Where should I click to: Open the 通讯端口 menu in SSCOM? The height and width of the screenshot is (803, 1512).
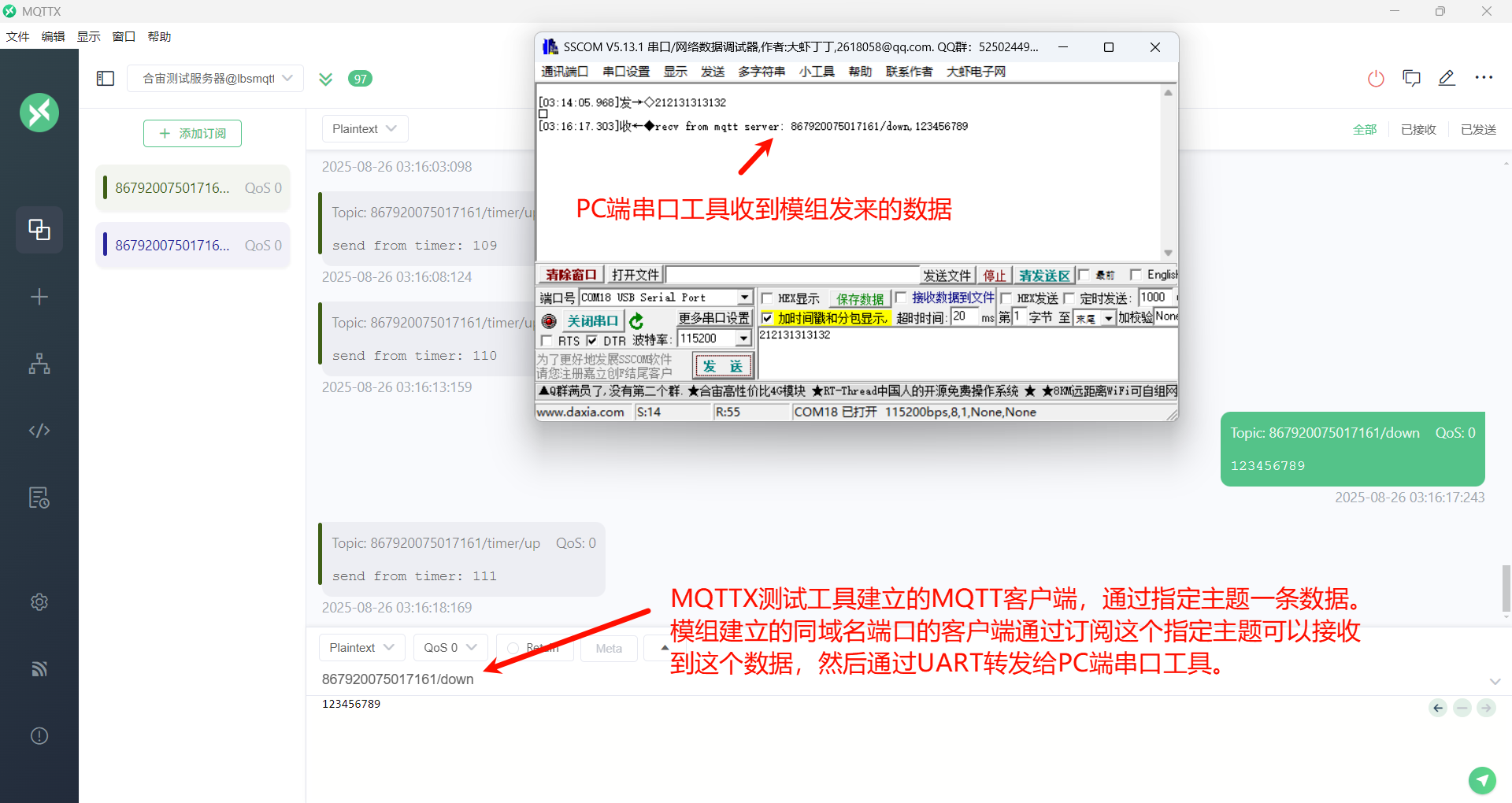tap(565, 72)
